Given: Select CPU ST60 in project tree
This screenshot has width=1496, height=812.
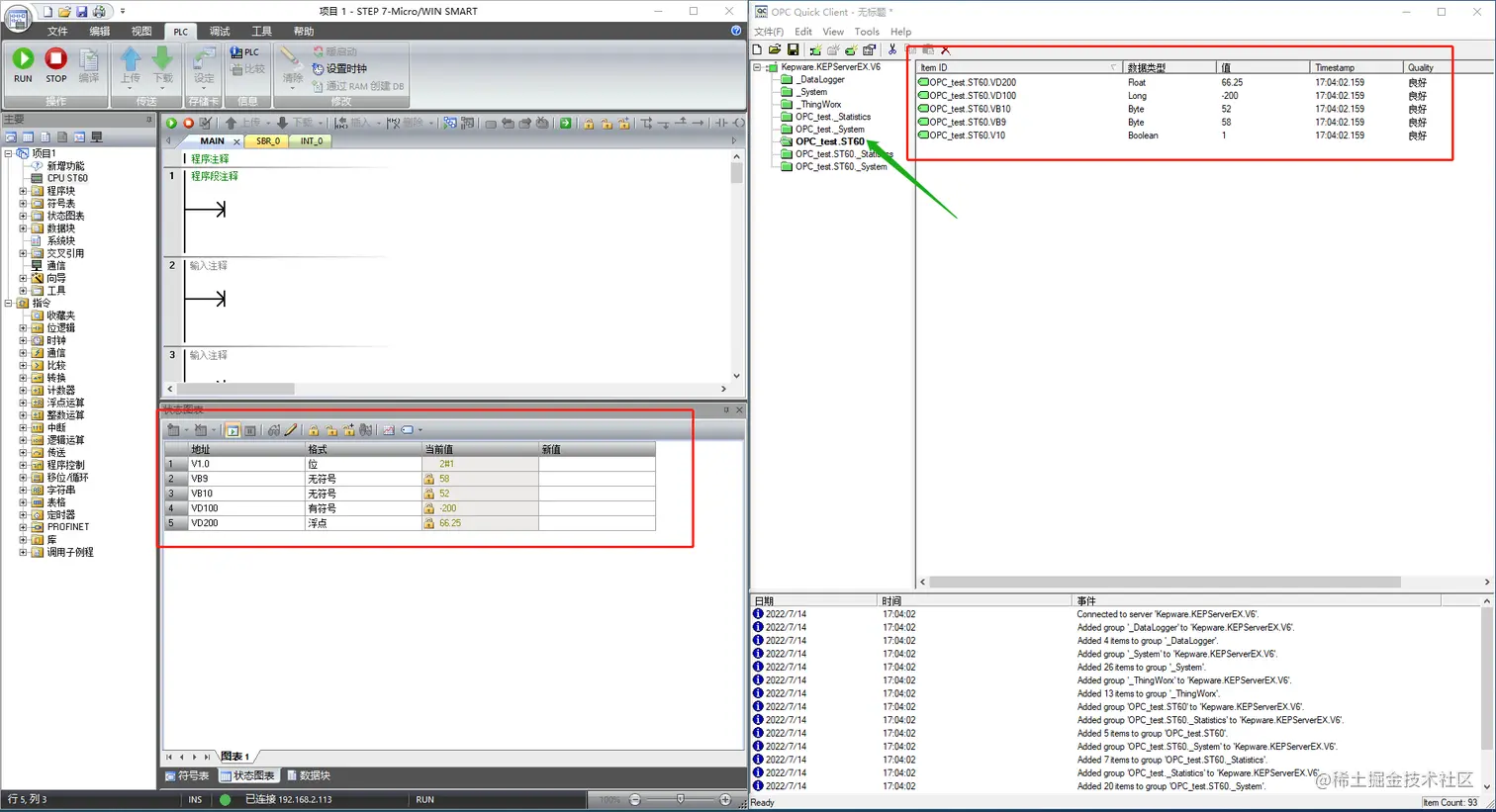Looking at the screenshot, I should click(67, 179).
